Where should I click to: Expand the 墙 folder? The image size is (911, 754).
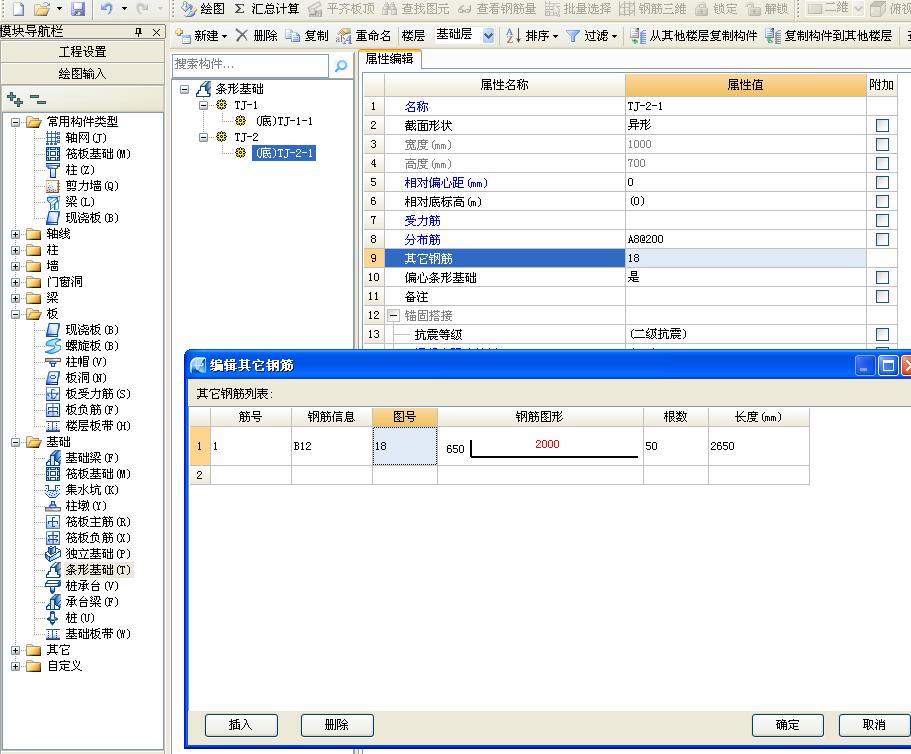[16, 266]
